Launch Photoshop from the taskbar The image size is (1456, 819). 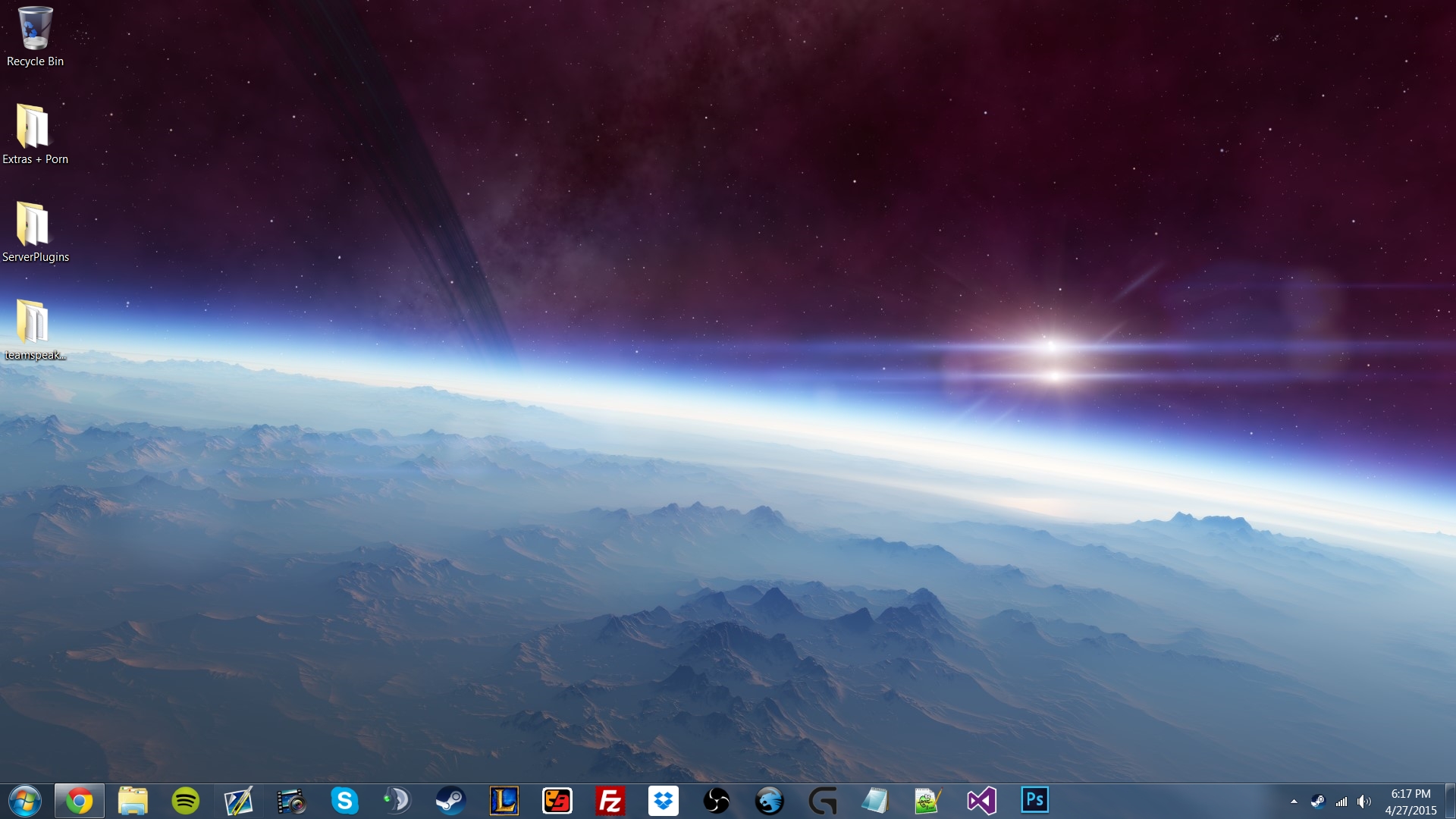tap(1034, 801)
